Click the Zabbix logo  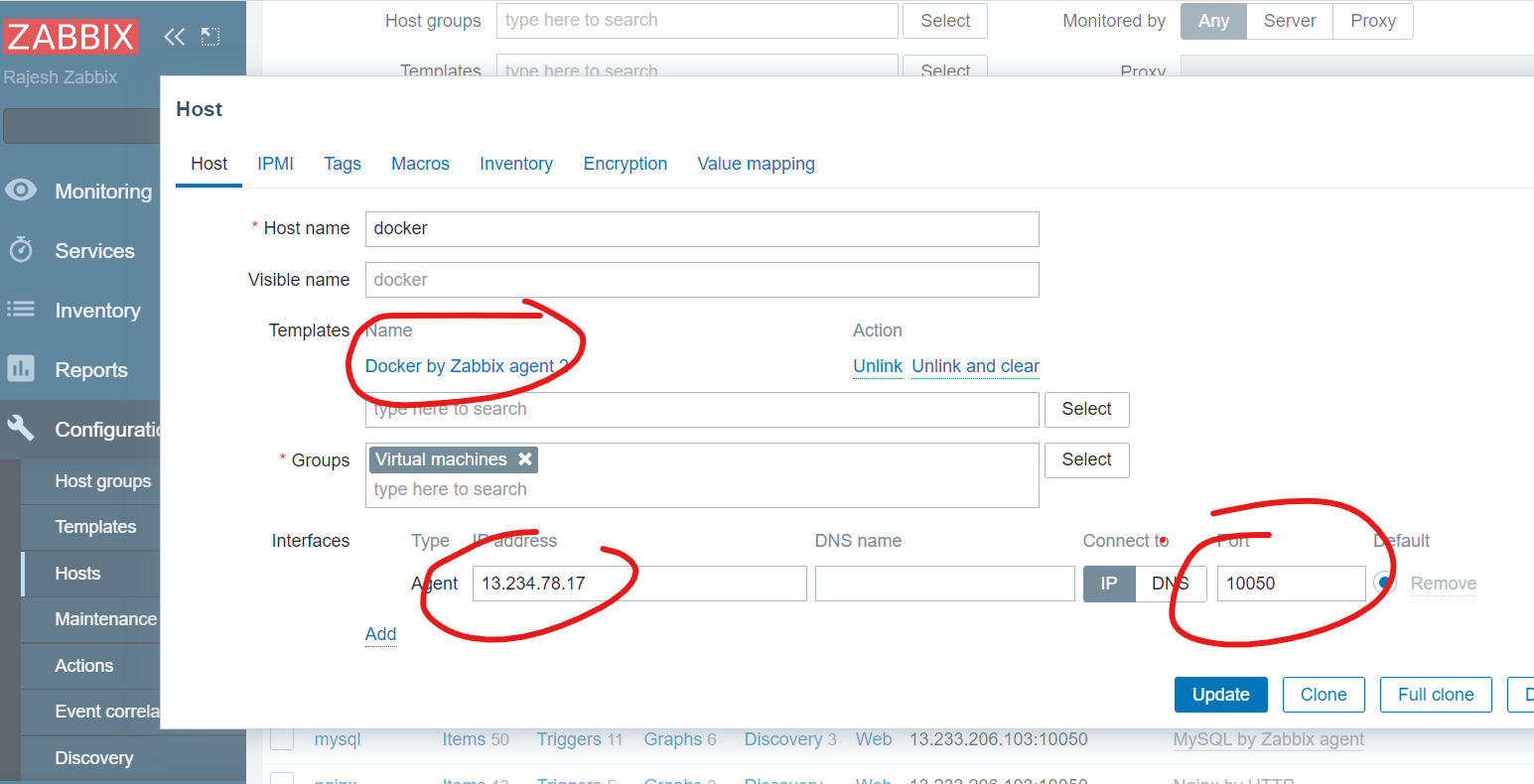70,37
